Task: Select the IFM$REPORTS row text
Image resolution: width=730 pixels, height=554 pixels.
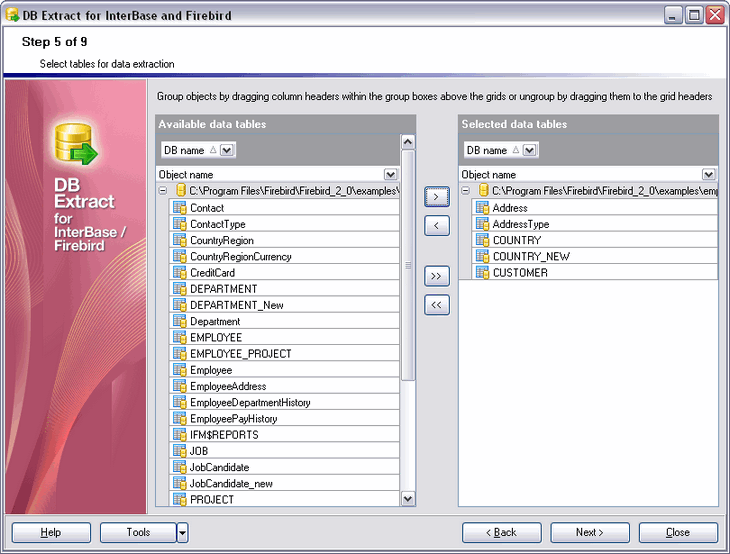Action: 224,435
